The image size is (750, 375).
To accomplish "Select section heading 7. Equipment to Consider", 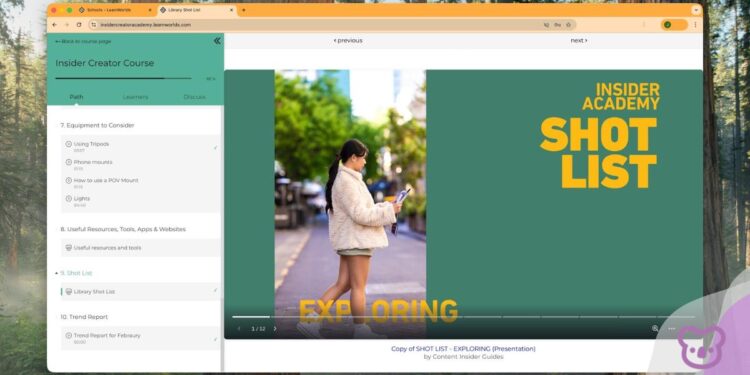I will (97, 125).
